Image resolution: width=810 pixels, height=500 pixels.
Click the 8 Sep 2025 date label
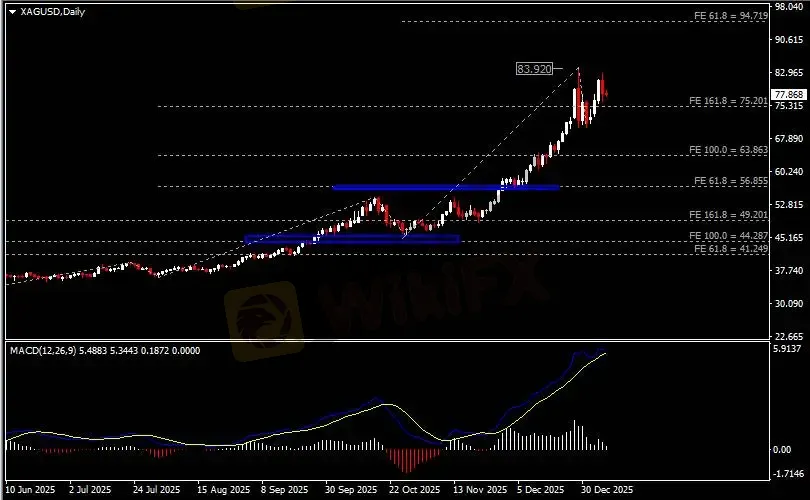[x=285, y=490]
